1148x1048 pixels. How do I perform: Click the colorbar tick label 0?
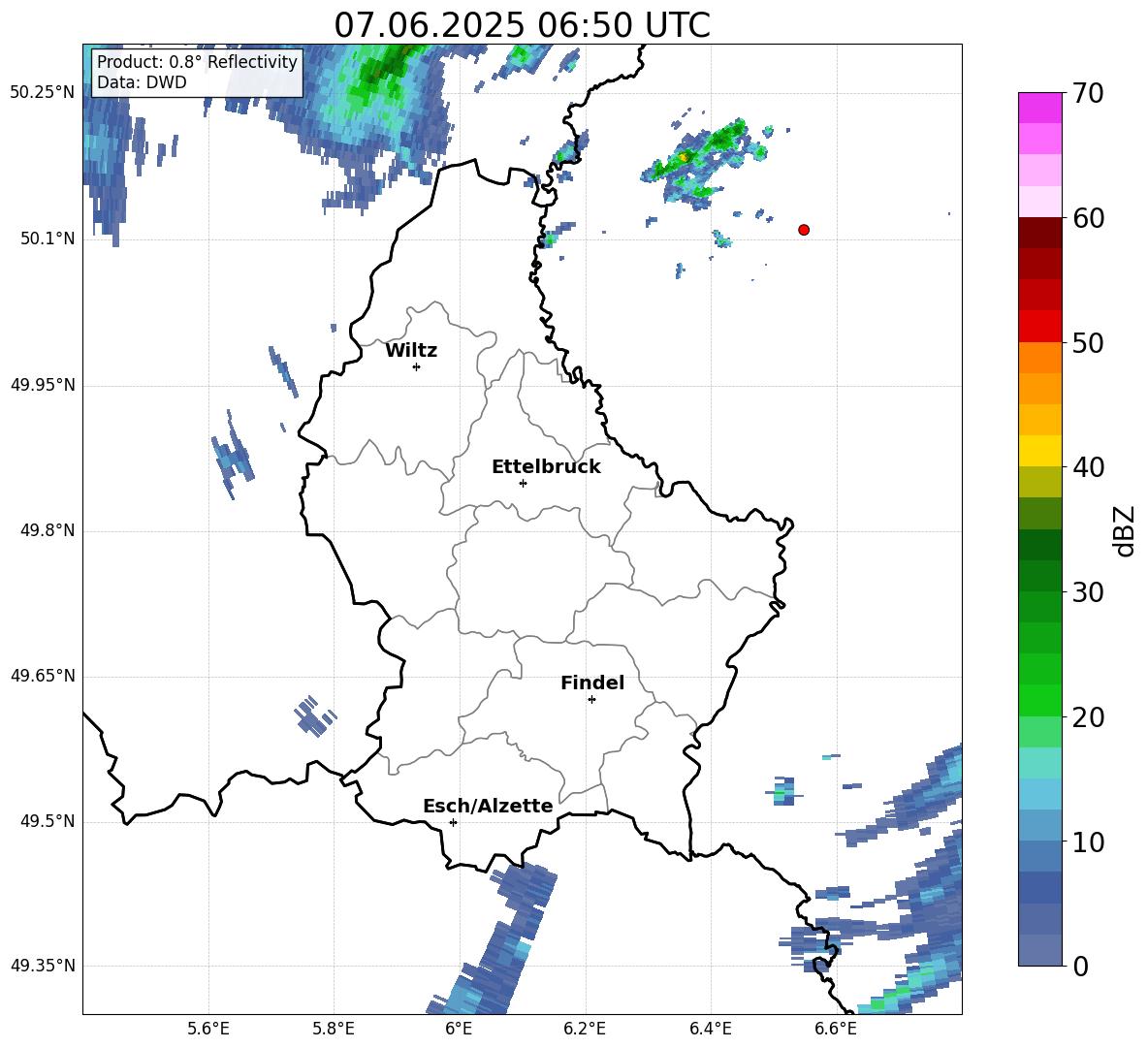(x=1080, y=966)
